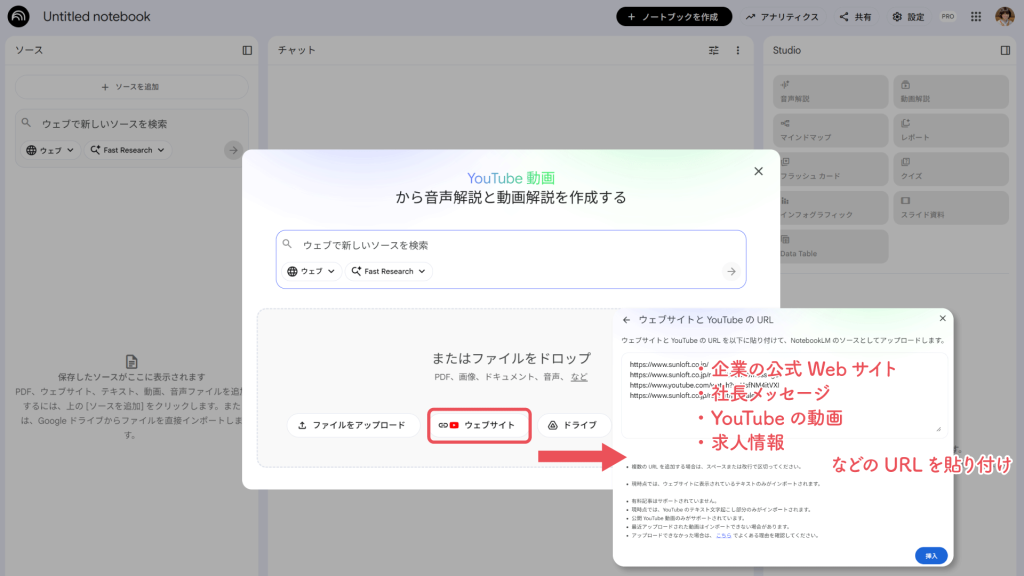Open Fast Research dropdown in source panel
The width and height of the screenshot is (1024, 576).
[x=130, y=150]
